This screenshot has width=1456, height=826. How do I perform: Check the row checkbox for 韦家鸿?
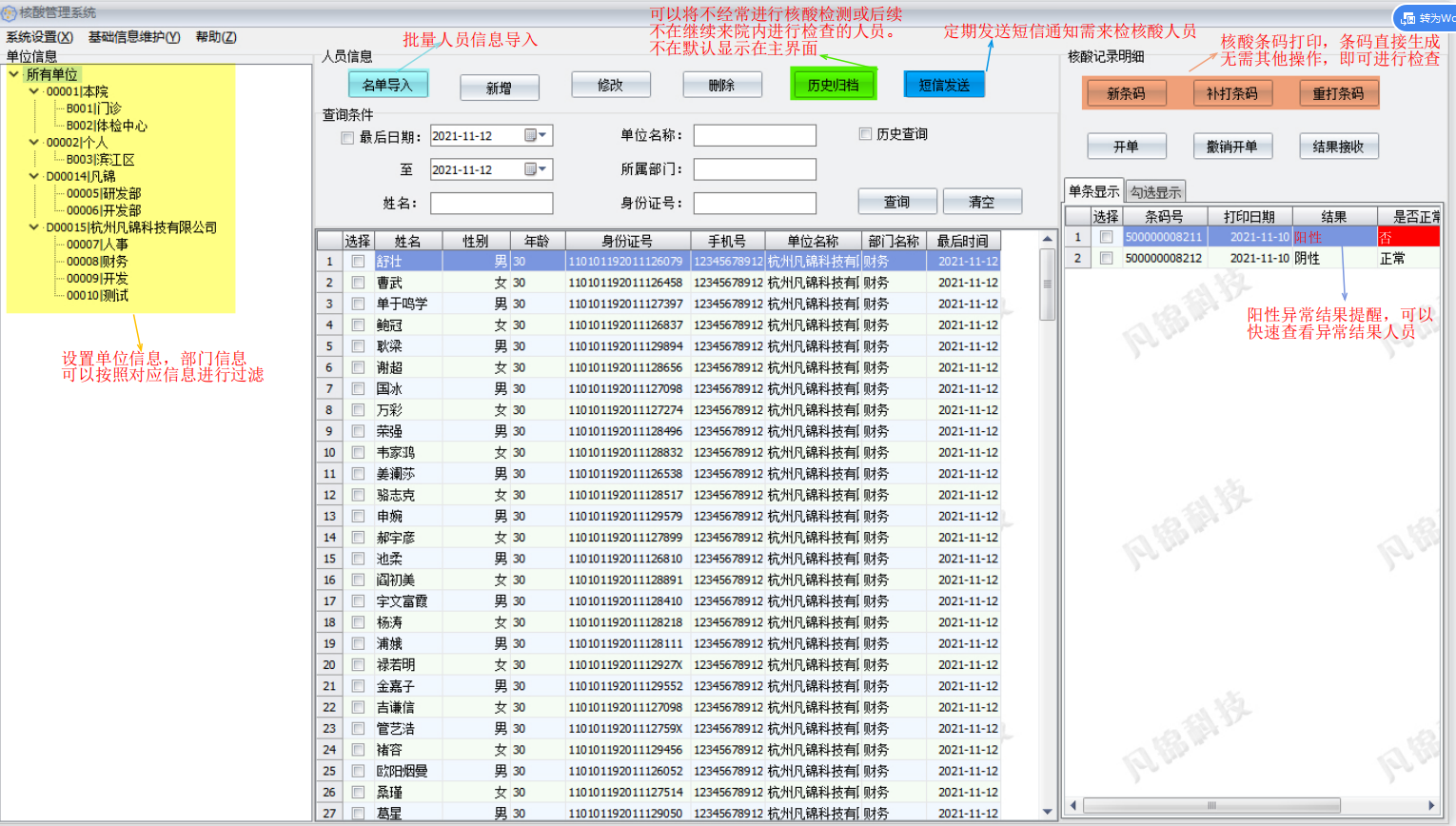coord(358,453)
